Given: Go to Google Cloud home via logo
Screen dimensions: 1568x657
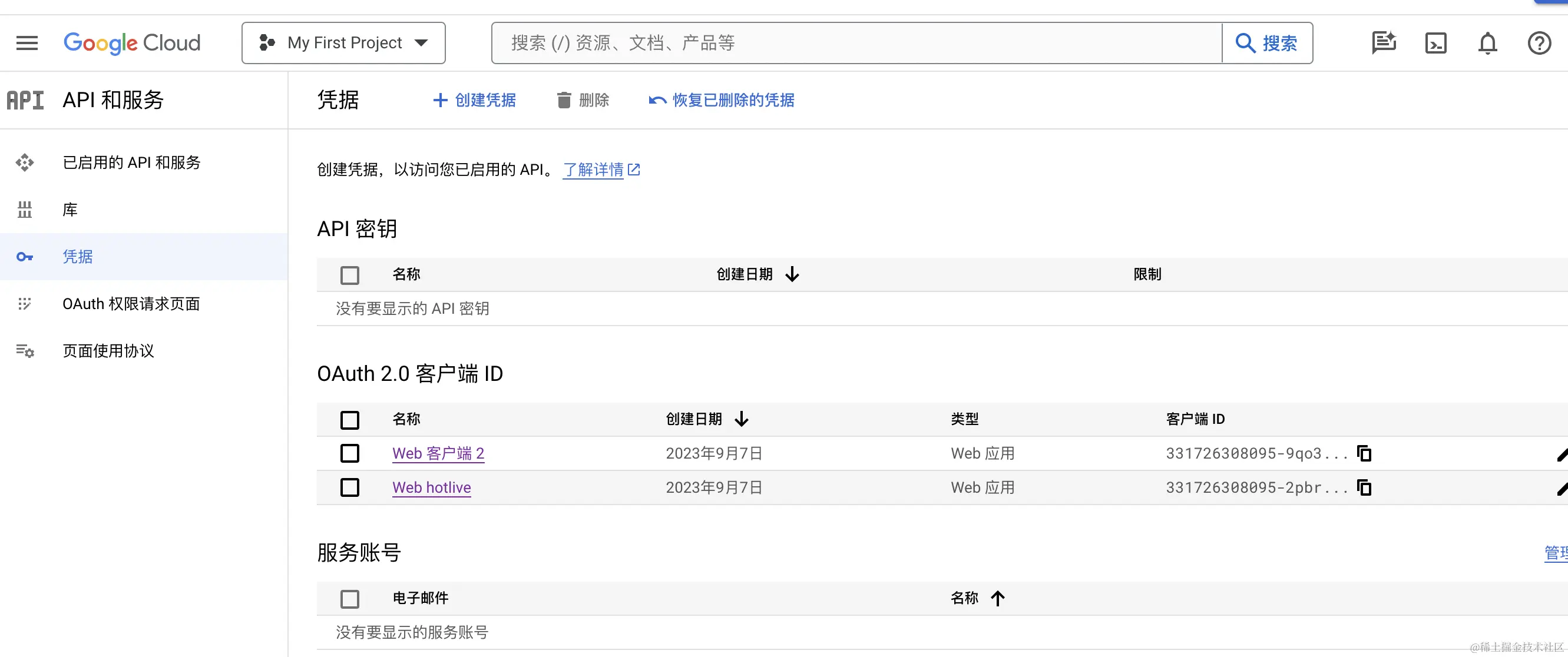Looking at the screenshot, I should (x=131, y=43).
